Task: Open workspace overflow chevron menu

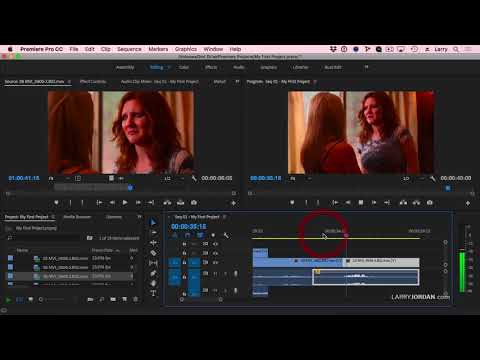Action: (366, 67)
